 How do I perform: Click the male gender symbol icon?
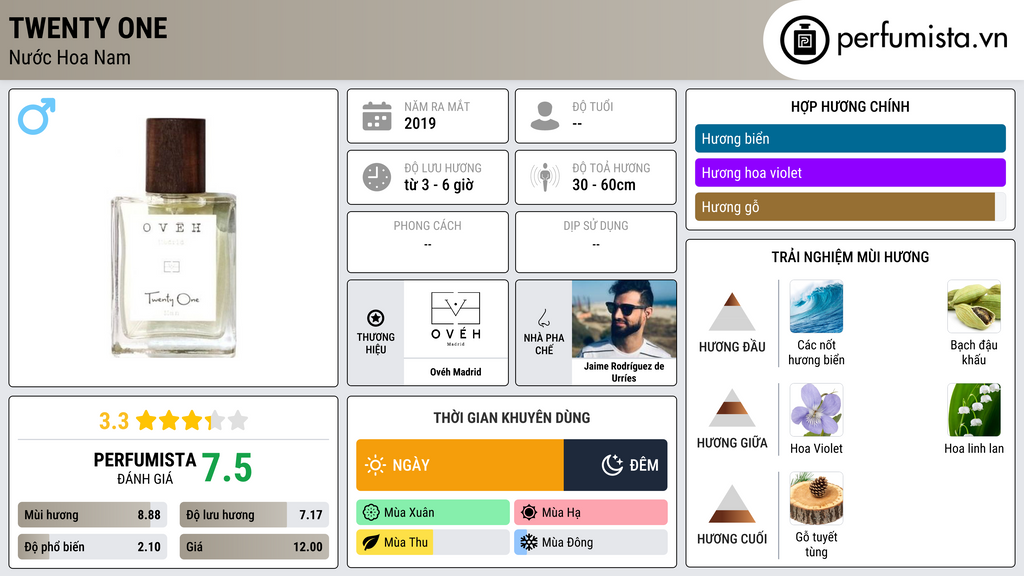coord(37,116)
